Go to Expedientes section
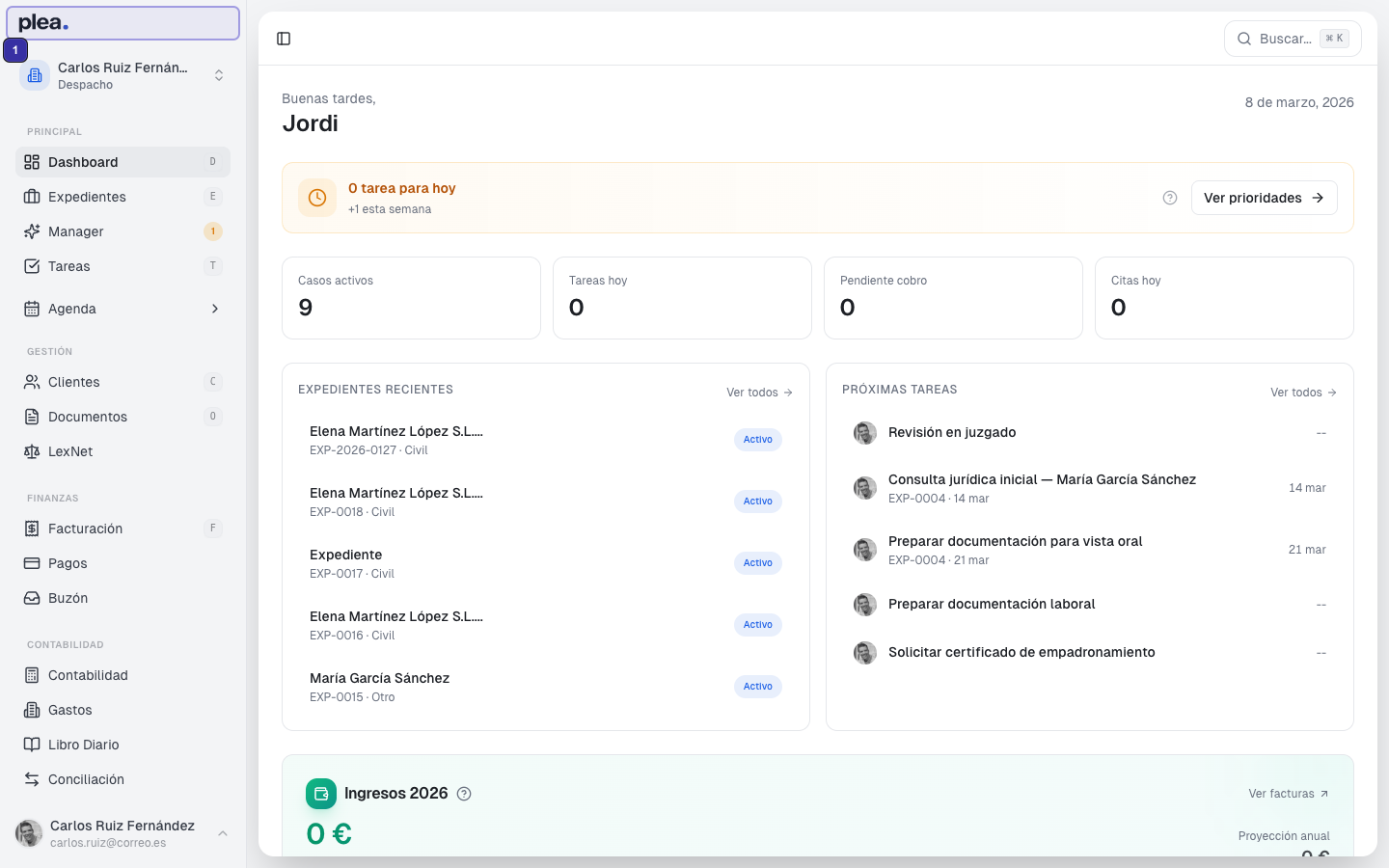1389x868 pixels. coord(123,197)
